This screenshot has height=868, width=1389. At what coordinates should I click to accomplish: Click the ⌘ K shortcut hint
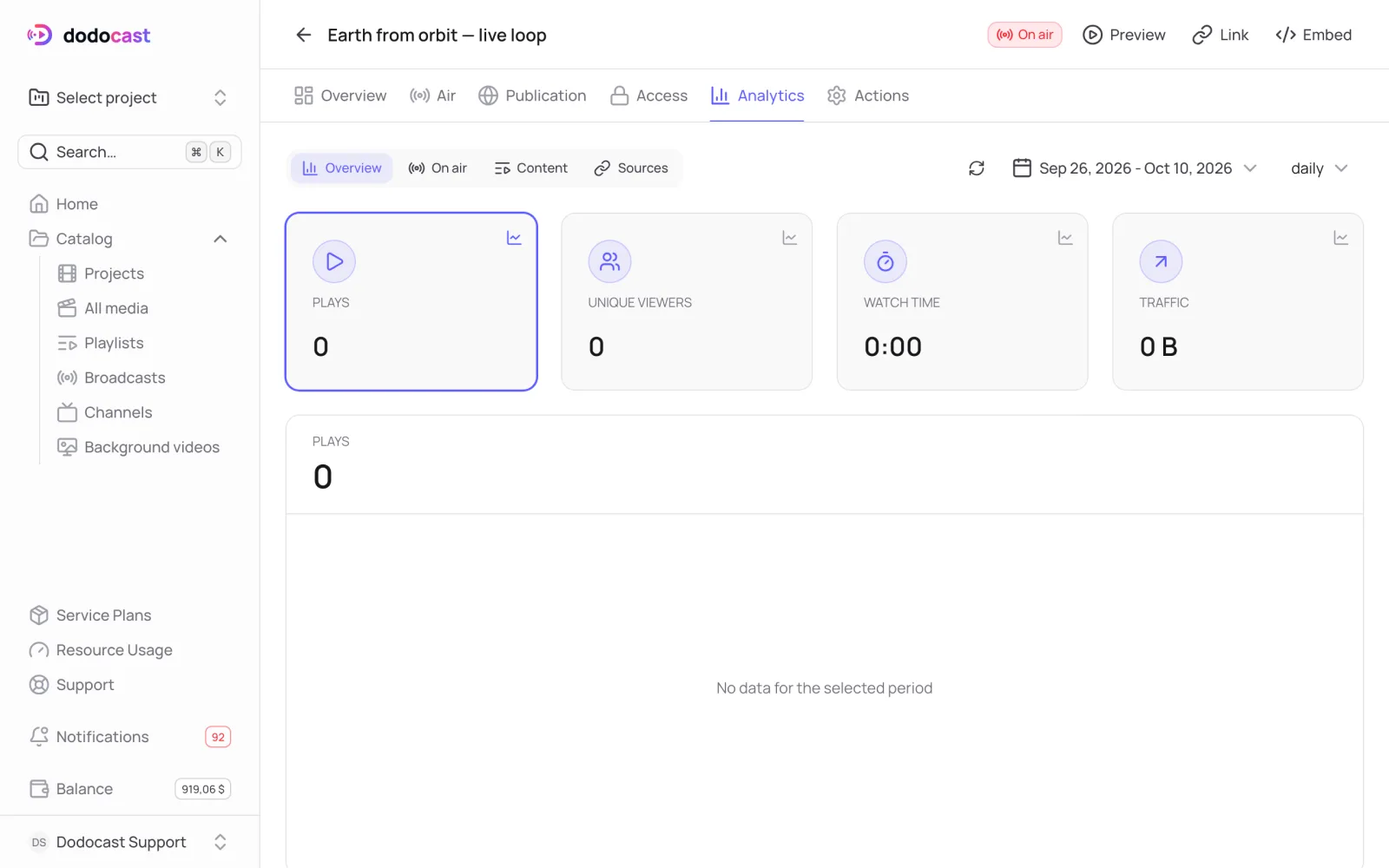[x=208, y=152]
